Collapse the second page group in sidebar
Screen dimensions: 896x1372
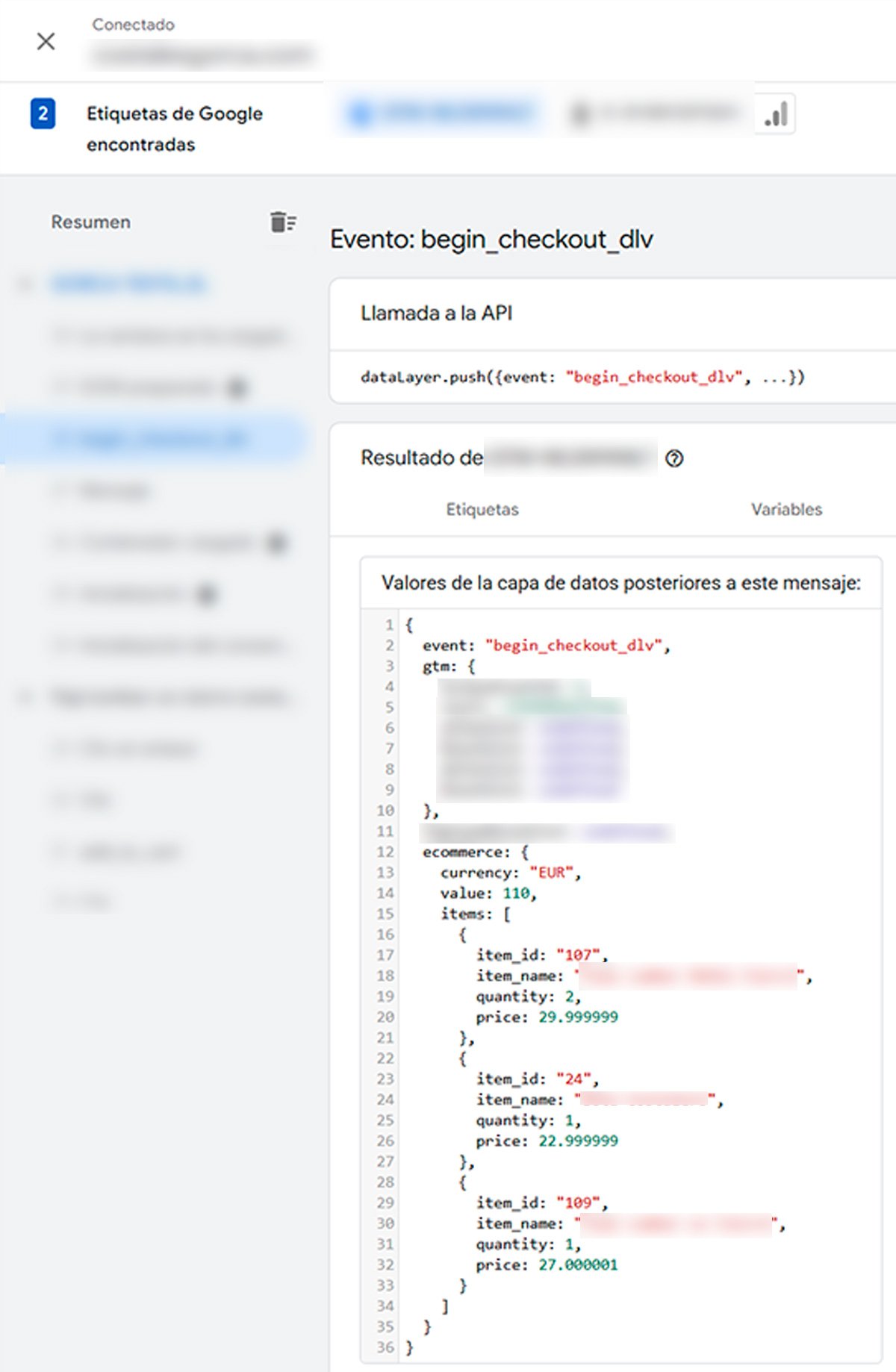(25, 697)
